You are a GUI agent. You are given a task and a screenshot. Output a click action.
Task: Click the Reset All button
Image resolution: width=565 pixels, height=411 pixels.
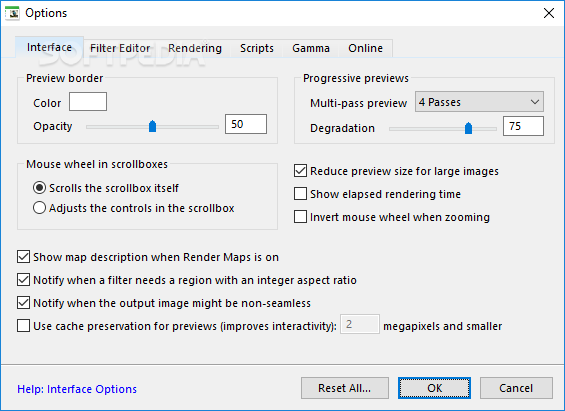tap(345, 388)
